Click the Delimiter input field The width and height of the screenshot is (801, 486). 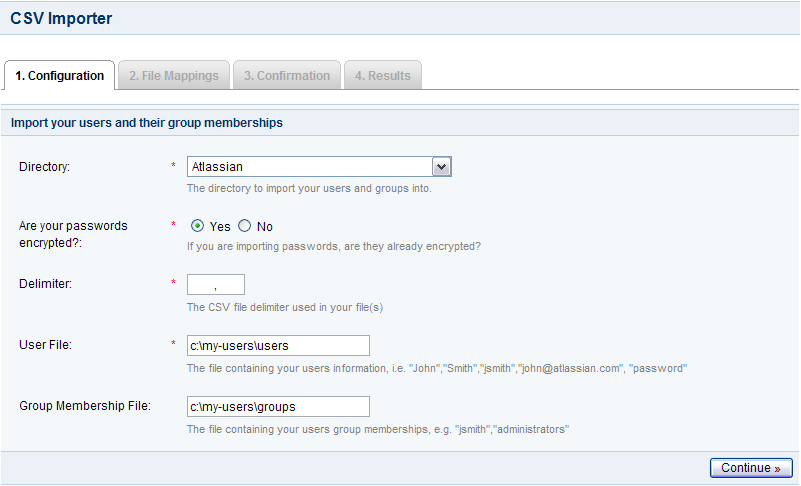click(x=216, y=285)
